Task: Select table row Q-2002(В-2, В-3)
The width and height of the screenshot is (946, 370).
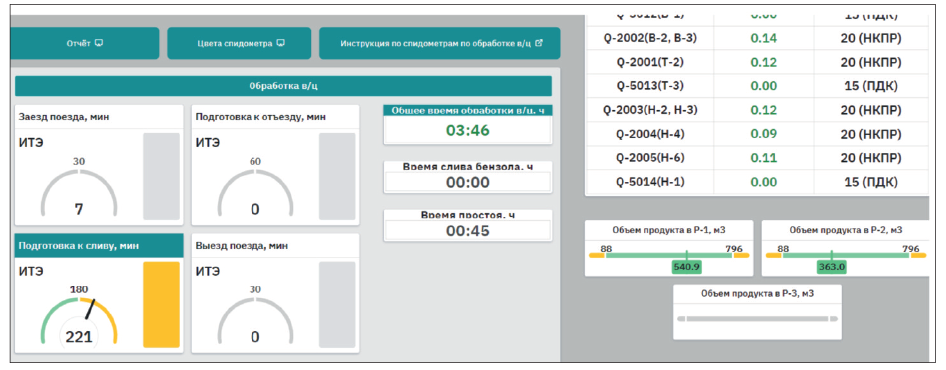Action: [757, 38]
